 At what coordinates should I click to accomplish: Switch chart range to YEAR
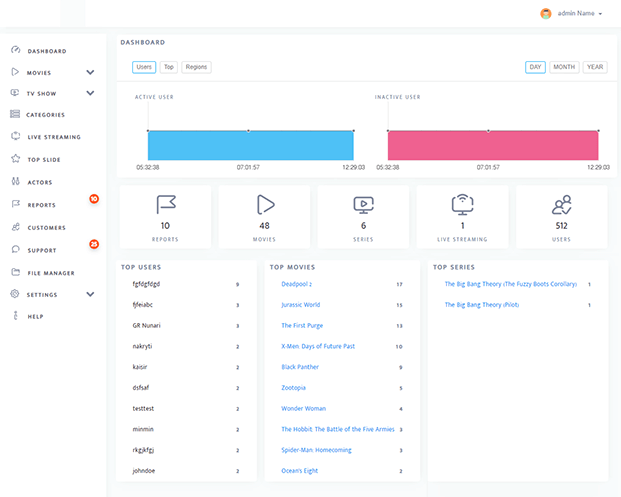pyautogui.click(x=595, y=67)
